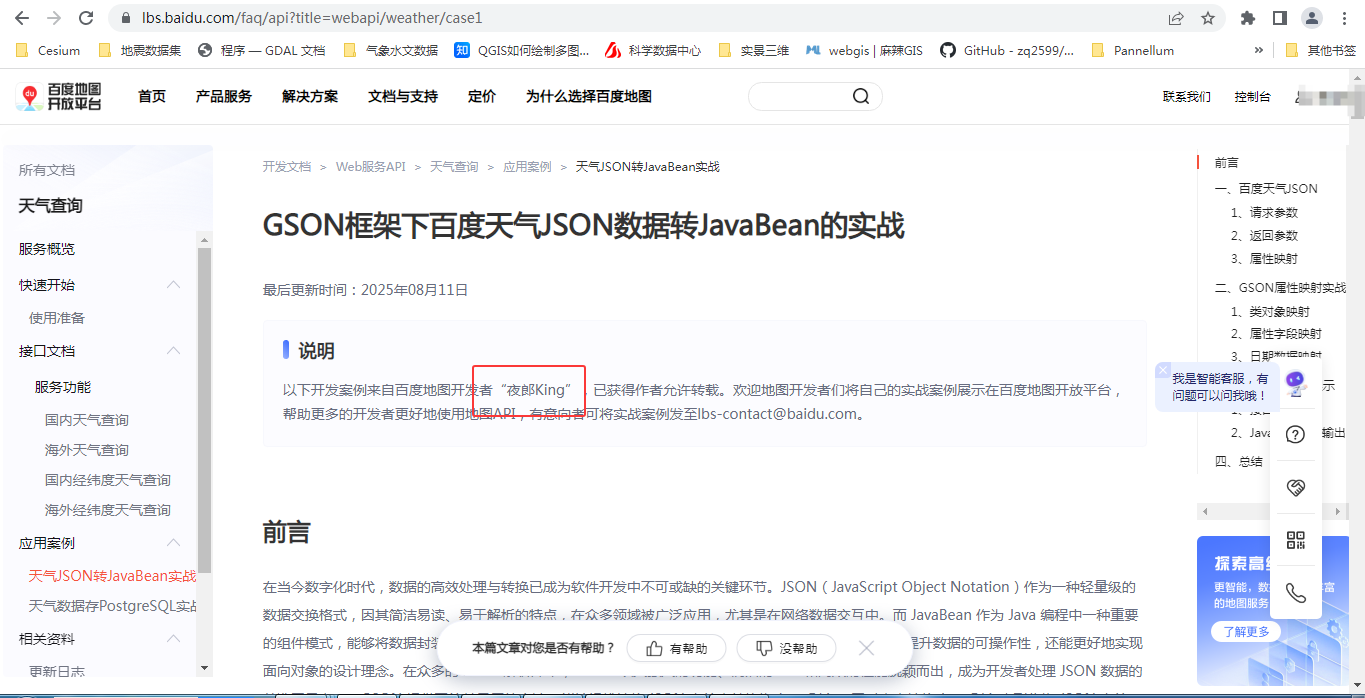The height and width of the screenshot is (698, 1365).
Task: Click the browser forward arrow
Action: pyautogui.click(x=54, y=18)
